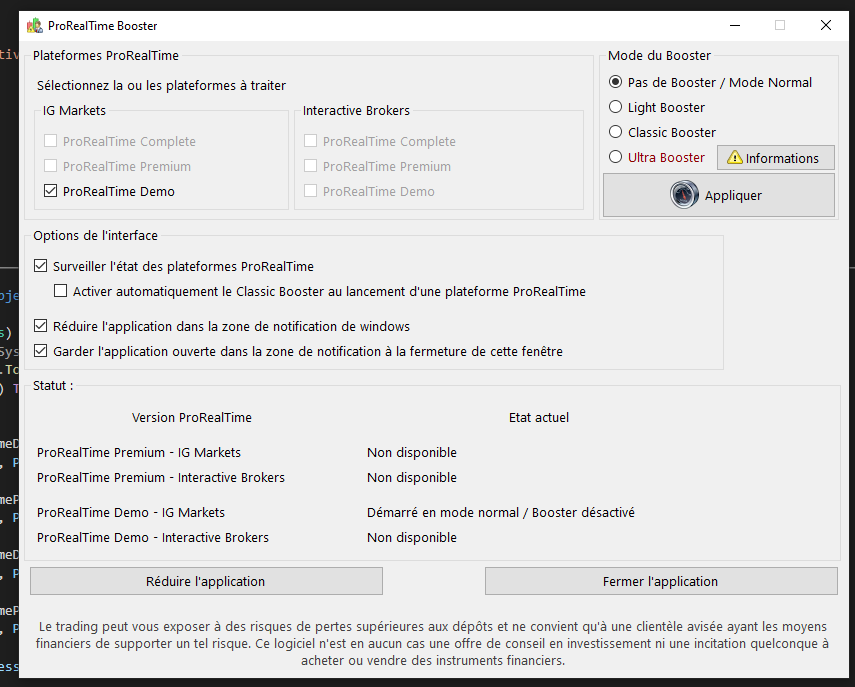This screenshot has height=687, width=855.
Task: Click the ProRealTime Booster title bar app icon
Action: coord(35,26)
